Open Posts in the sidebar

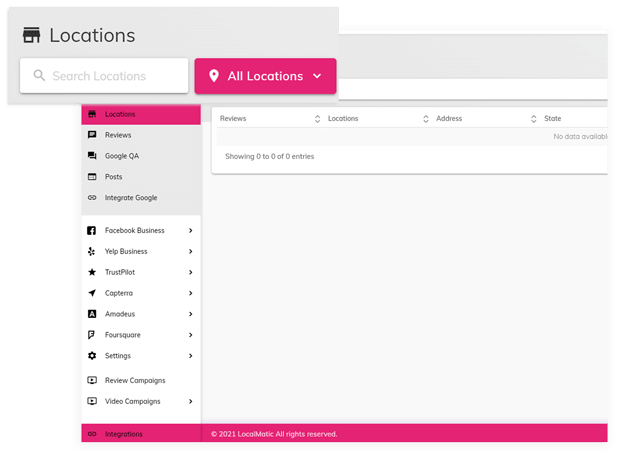pos(141,177)
